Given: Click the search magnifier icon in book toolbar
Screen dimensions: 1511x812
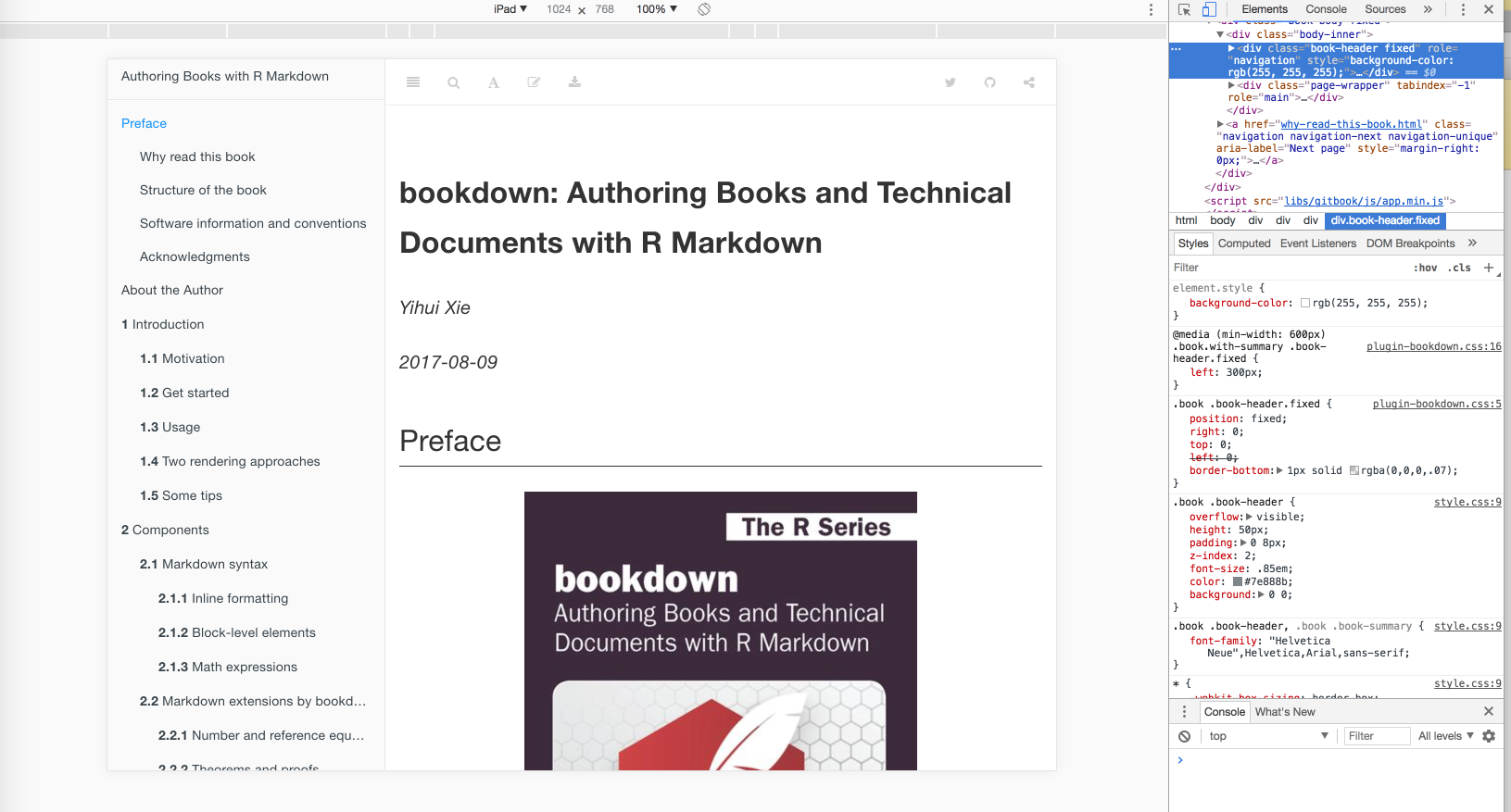Looking at the screenshot, I should (453, 82).
